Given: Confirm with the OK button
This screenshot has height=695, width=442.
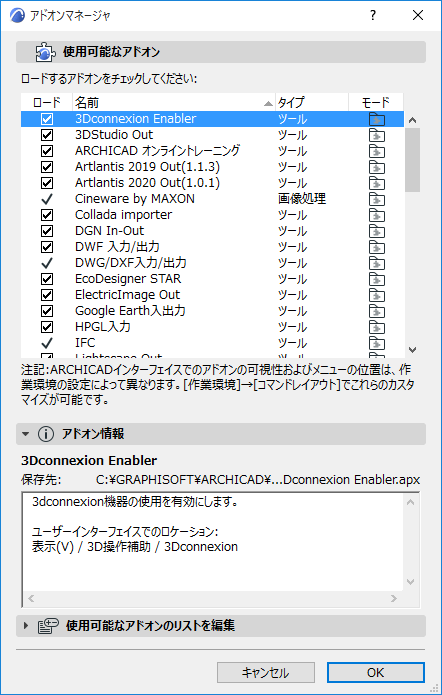Looking at the screenshot, I should click(x=376, y=672).
